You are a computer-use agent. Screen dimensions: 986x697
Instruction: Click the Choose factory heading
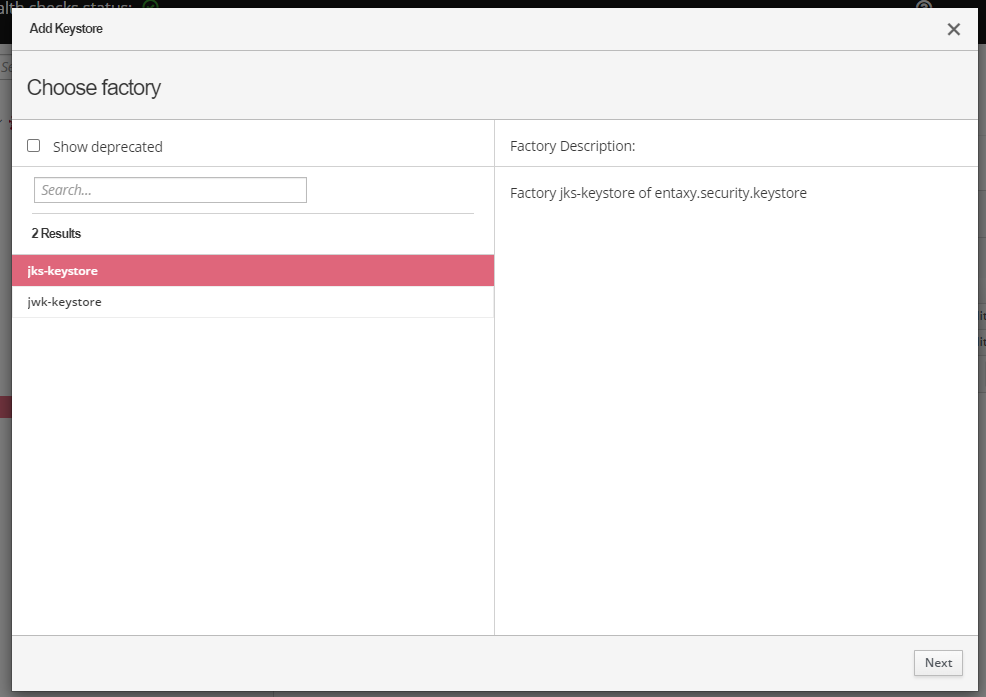94,88
